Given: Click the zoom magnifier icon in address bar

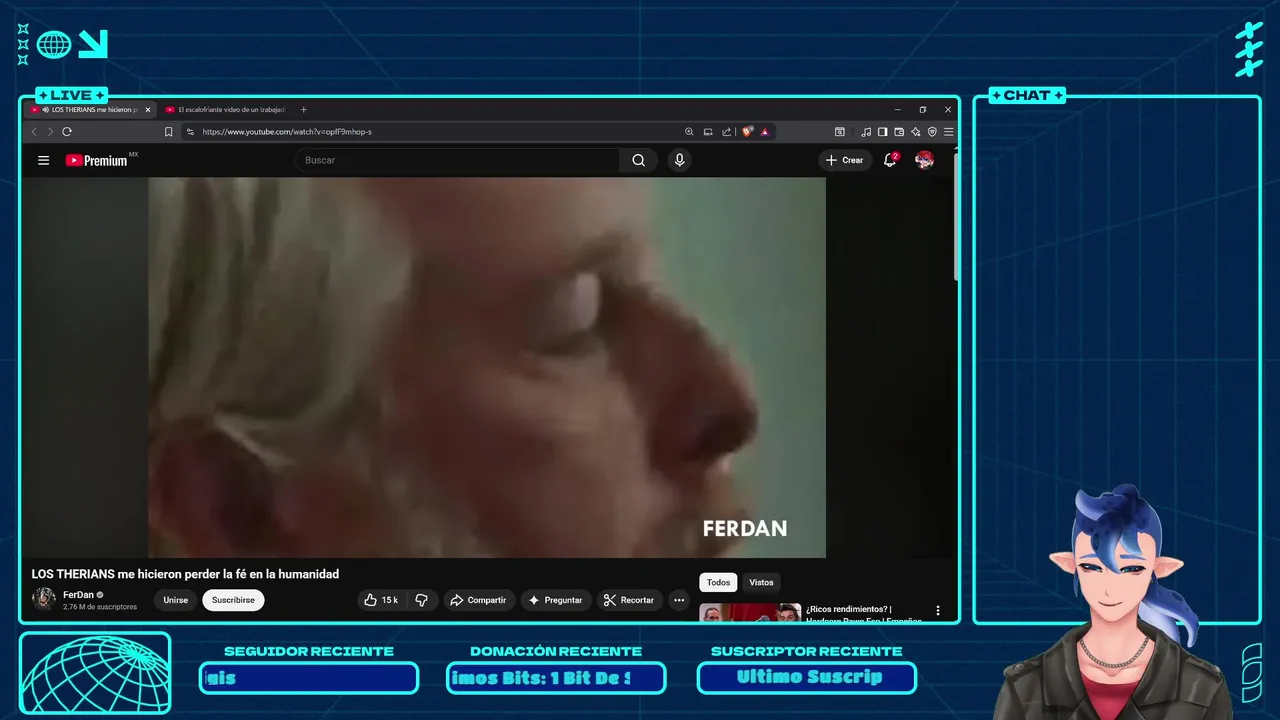Looking at the screenshot, I should (x=689, y=132).
